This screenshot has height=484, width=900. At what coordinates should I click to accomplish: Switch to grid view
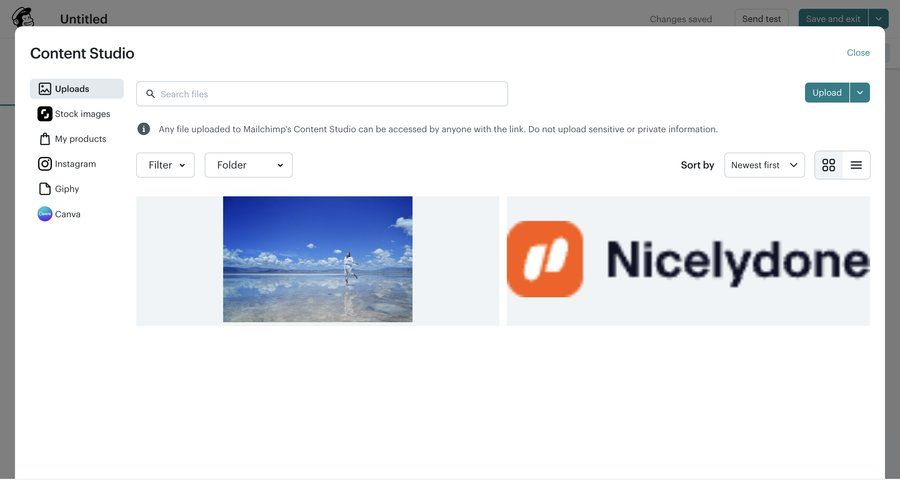coord(828,165)
